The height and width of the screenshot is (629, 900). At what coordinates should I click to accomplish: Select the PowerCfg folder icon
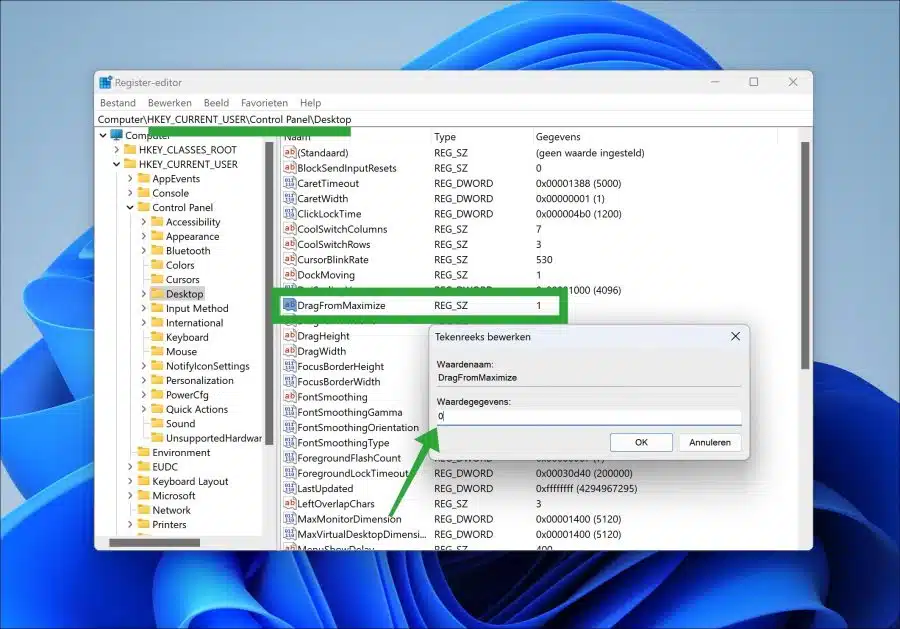[x=157, y=394]
